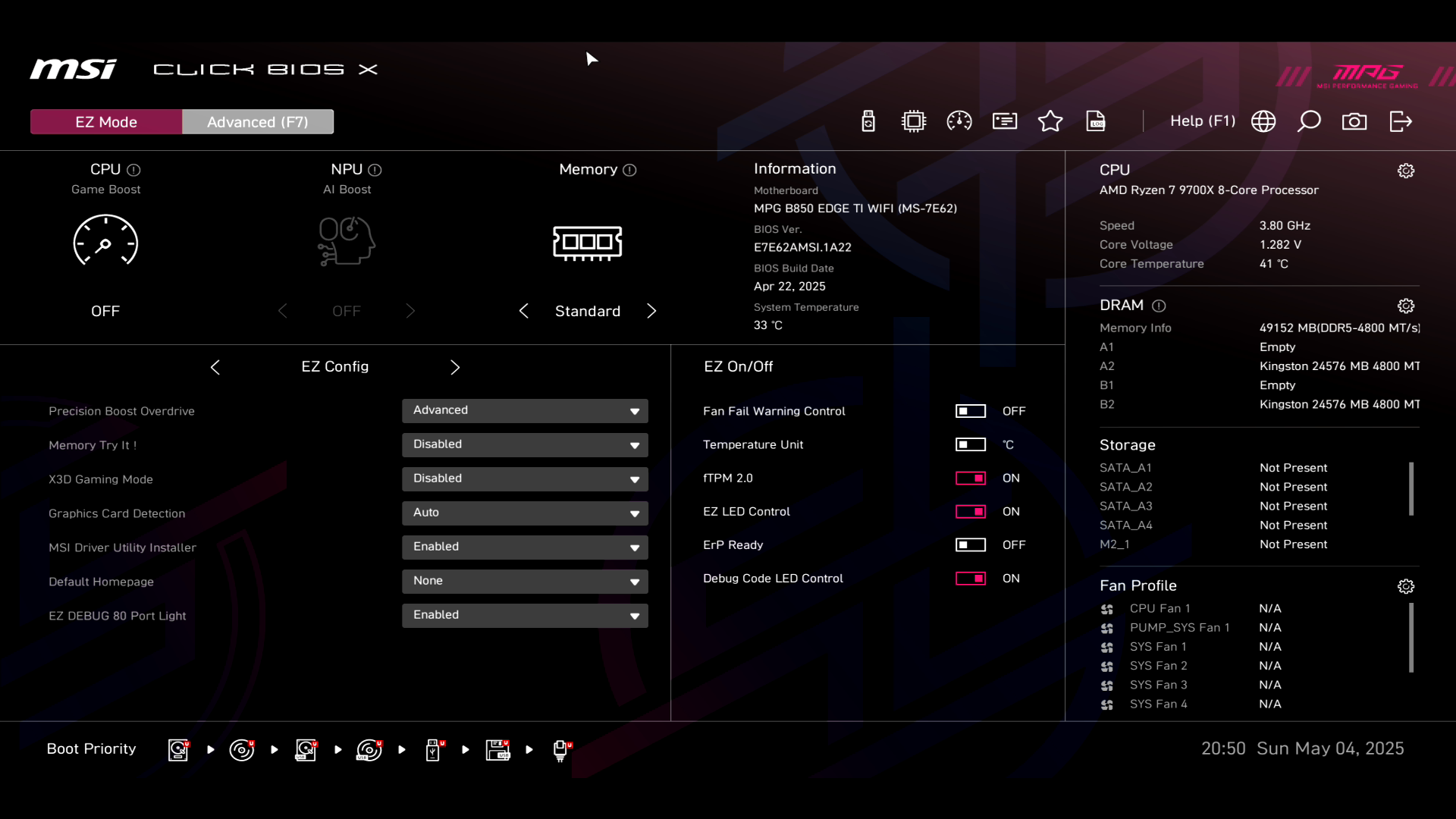
Task: Open the Favorites star icon
Action: [x=1050, y=121]
